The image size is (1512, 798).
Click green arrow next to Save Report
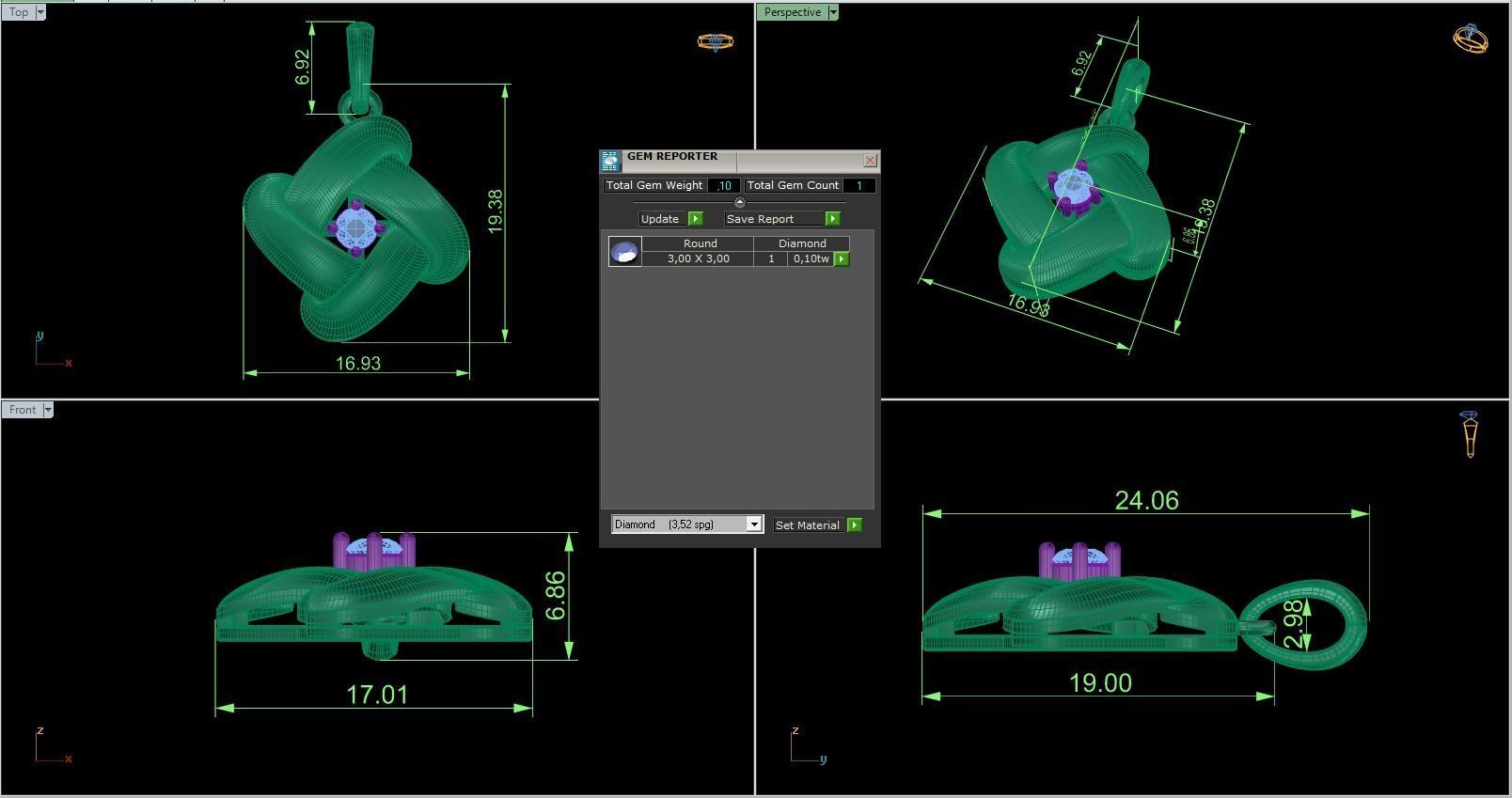click(x=832, y=219)
